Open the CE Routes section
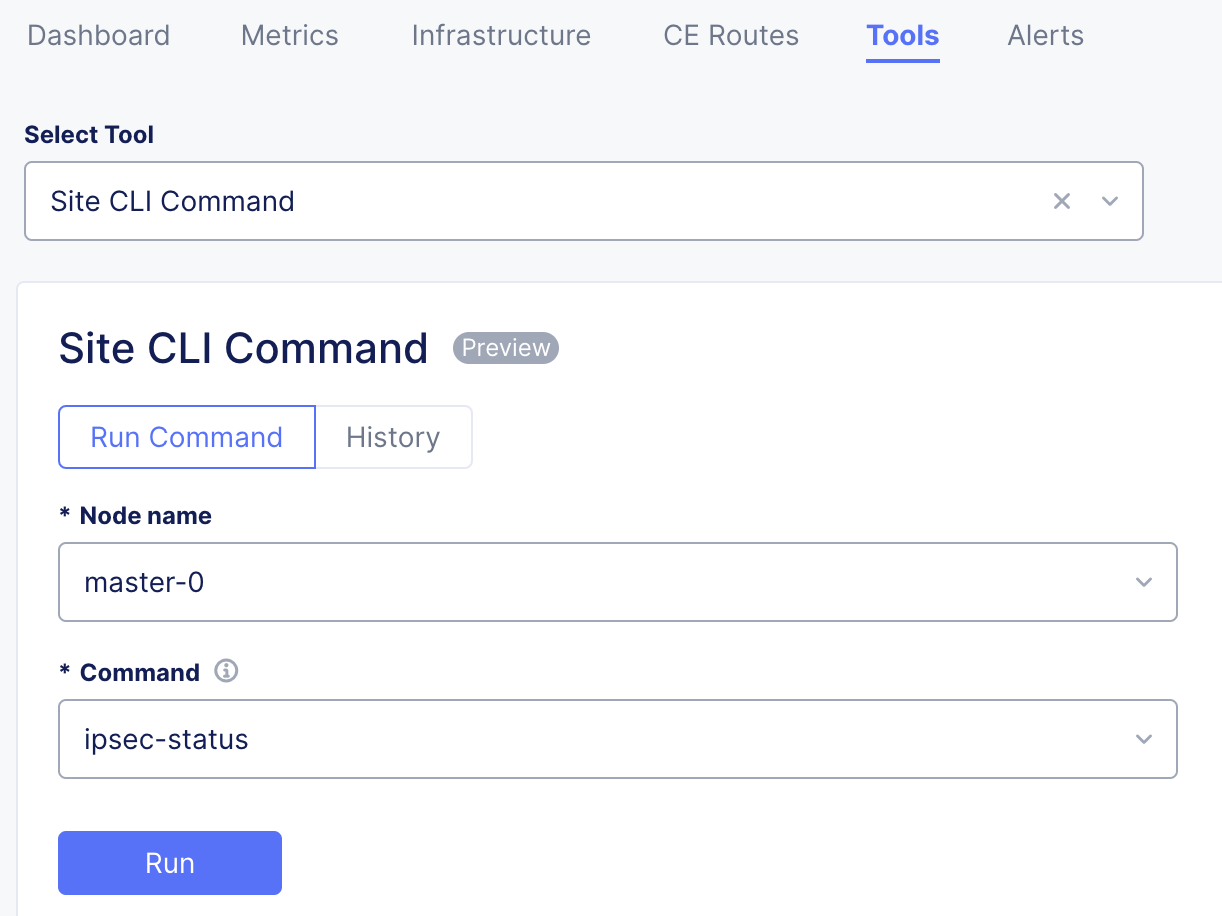Viewport: 1222px width, 916px height. [x=730, y=35]
